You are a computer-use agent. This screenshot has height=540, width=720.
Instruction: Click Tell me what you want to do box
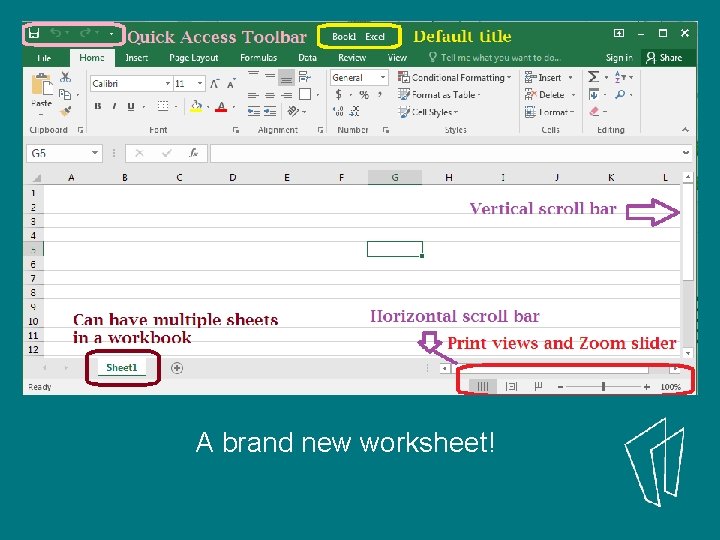pos(495,58)
